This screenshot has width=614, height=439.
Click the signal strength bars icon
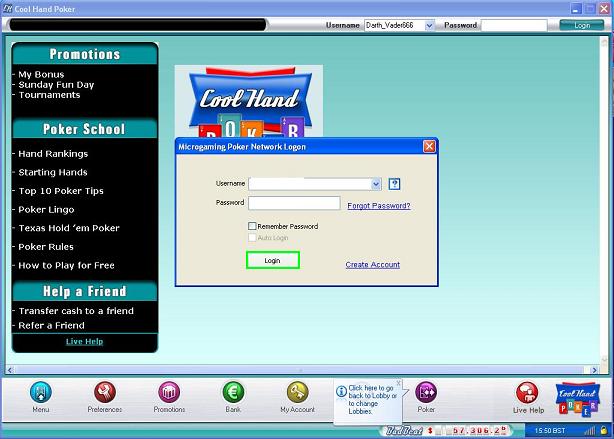(x=589, y=430)
